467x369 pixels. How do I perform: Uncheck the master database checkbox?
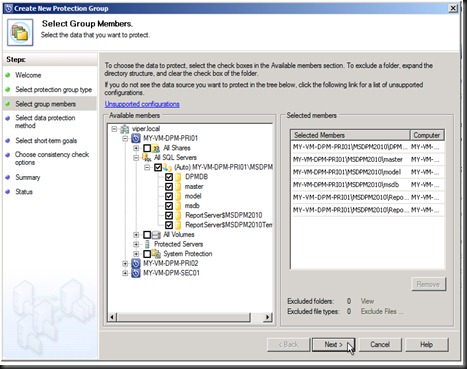(x=169, y=187)
